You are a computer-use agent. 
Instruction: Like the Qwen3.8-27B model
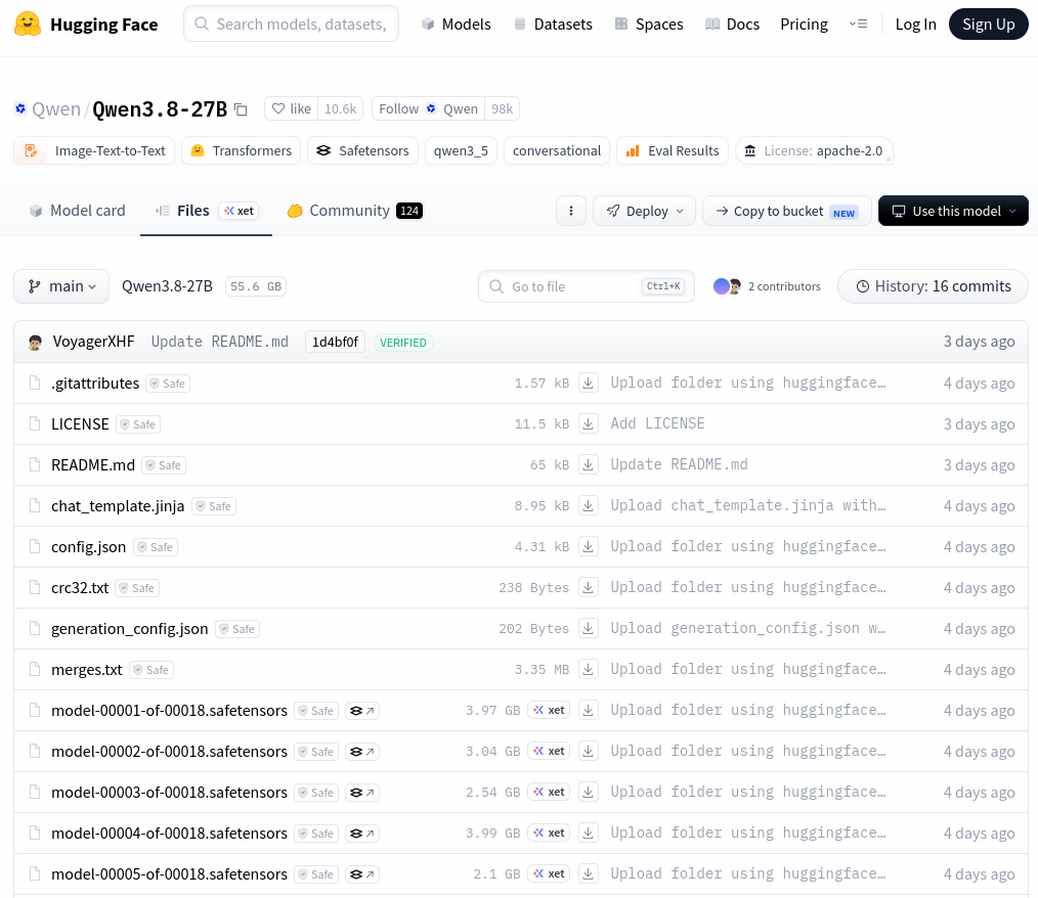tap(291, 109)
